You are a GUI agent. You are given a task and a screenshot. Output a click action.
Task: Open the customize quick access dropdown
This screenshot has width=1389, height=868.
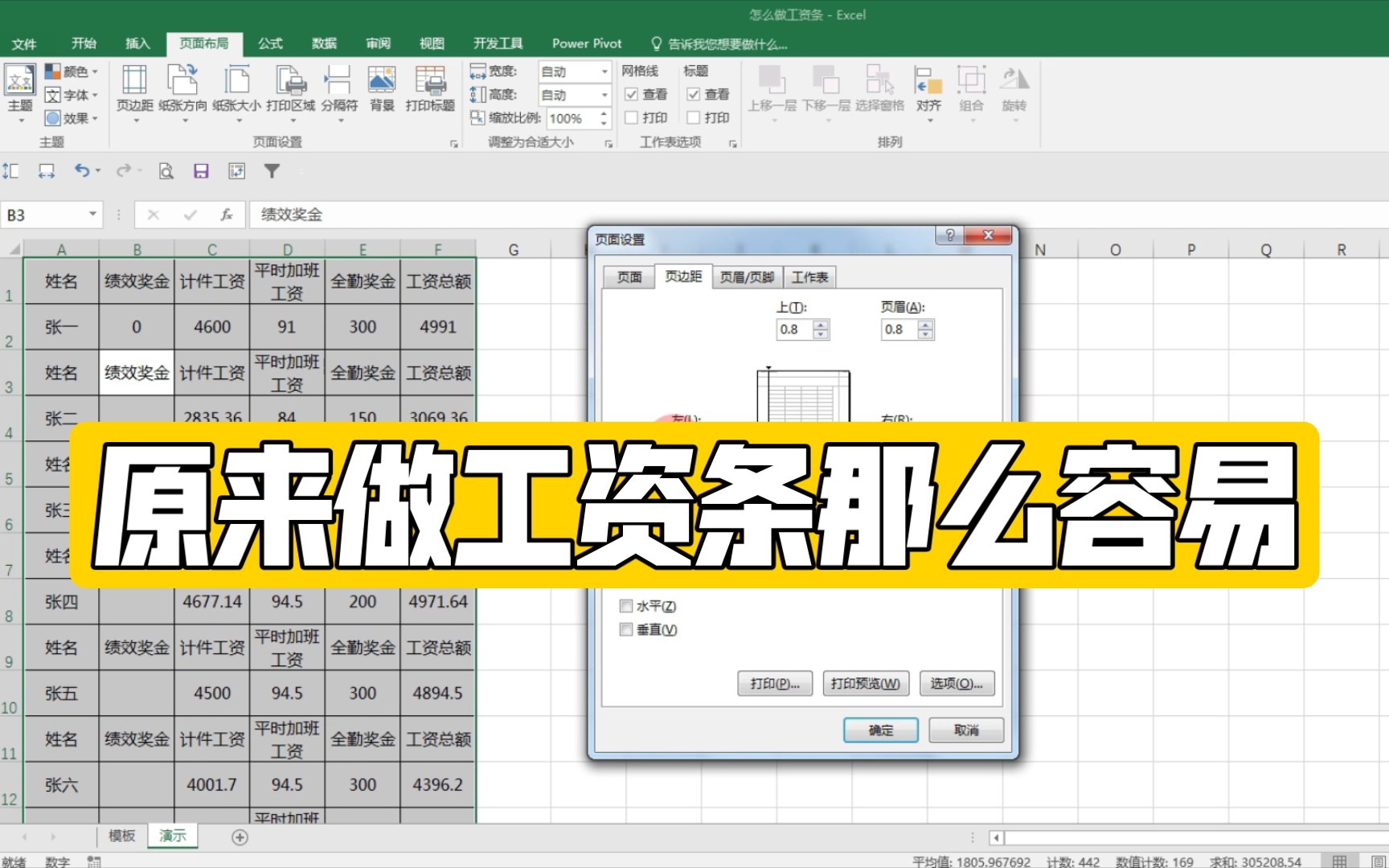[x=301, y=170]
